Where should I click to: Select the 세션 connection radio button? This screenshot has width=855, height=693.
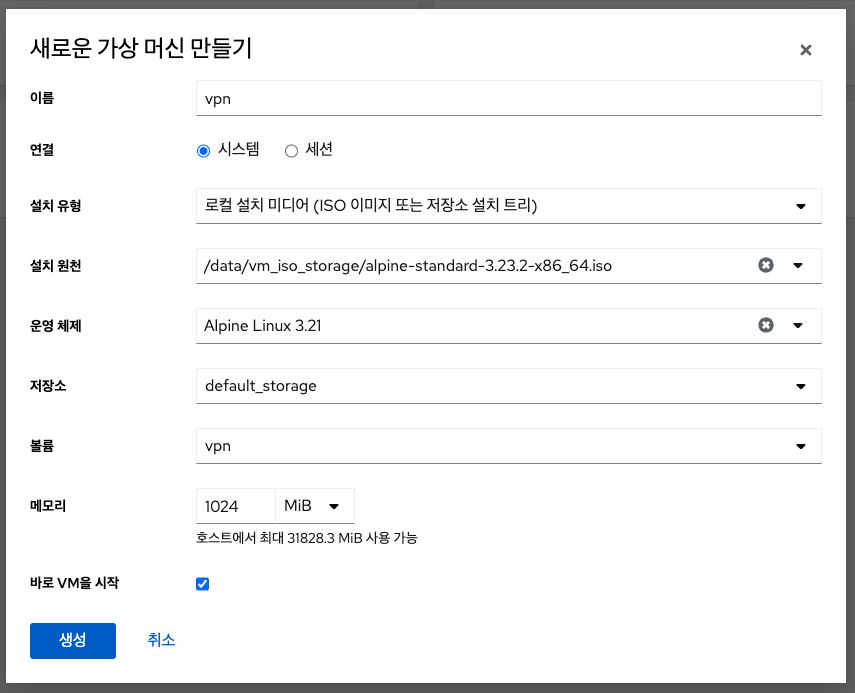point(292,151)
